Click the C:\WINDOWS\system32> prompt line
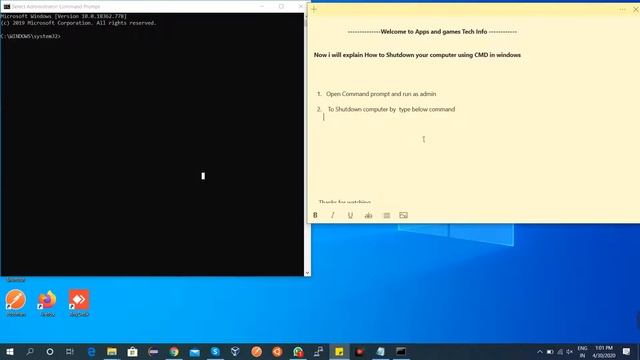The height and width of the screenshot is (360, 640). pyautogui.click(x=31, y=36)
